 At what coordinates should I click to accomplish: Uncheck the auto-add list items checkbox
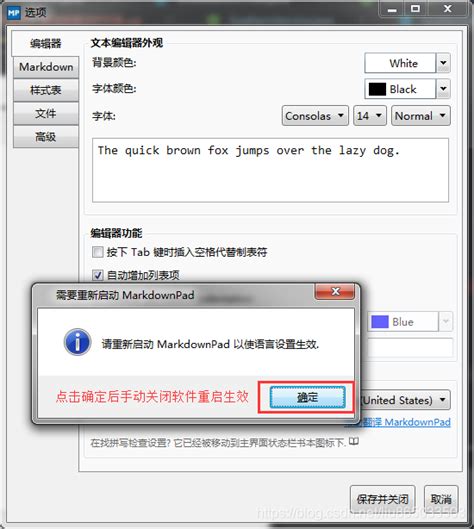pyautogui.click(x=97, y=275)
